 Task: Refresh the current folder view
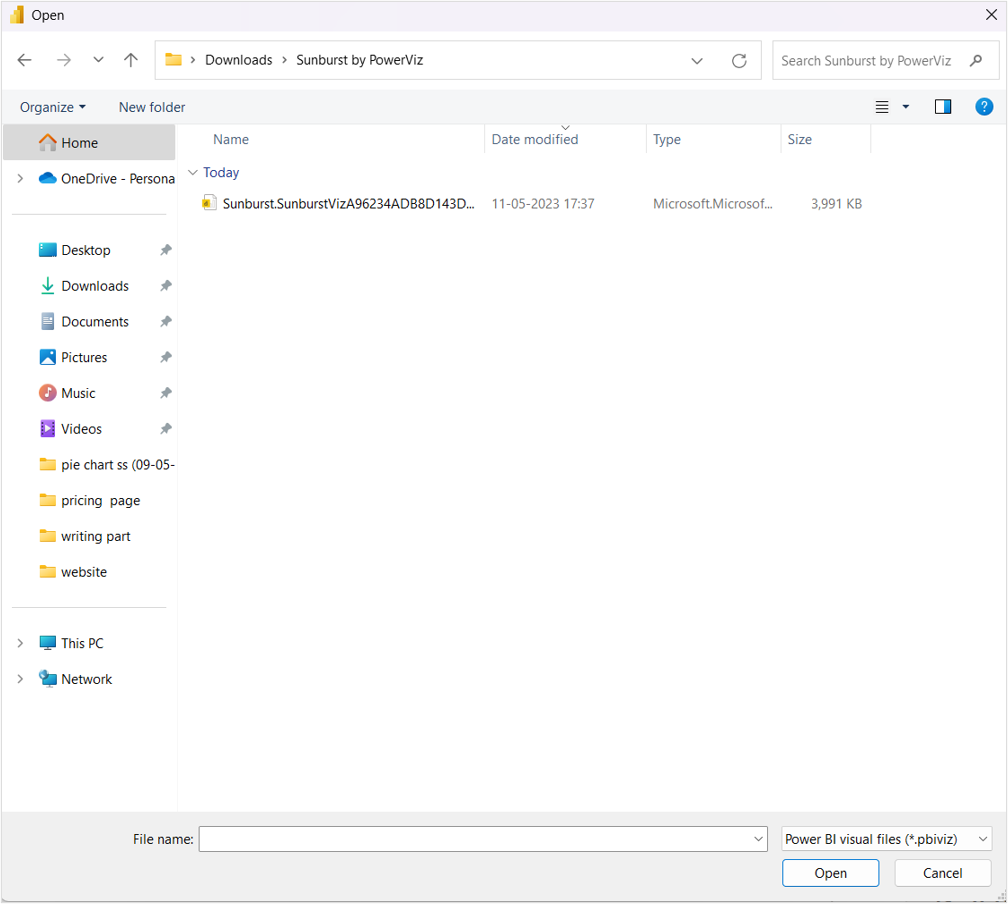click(739, 61)
